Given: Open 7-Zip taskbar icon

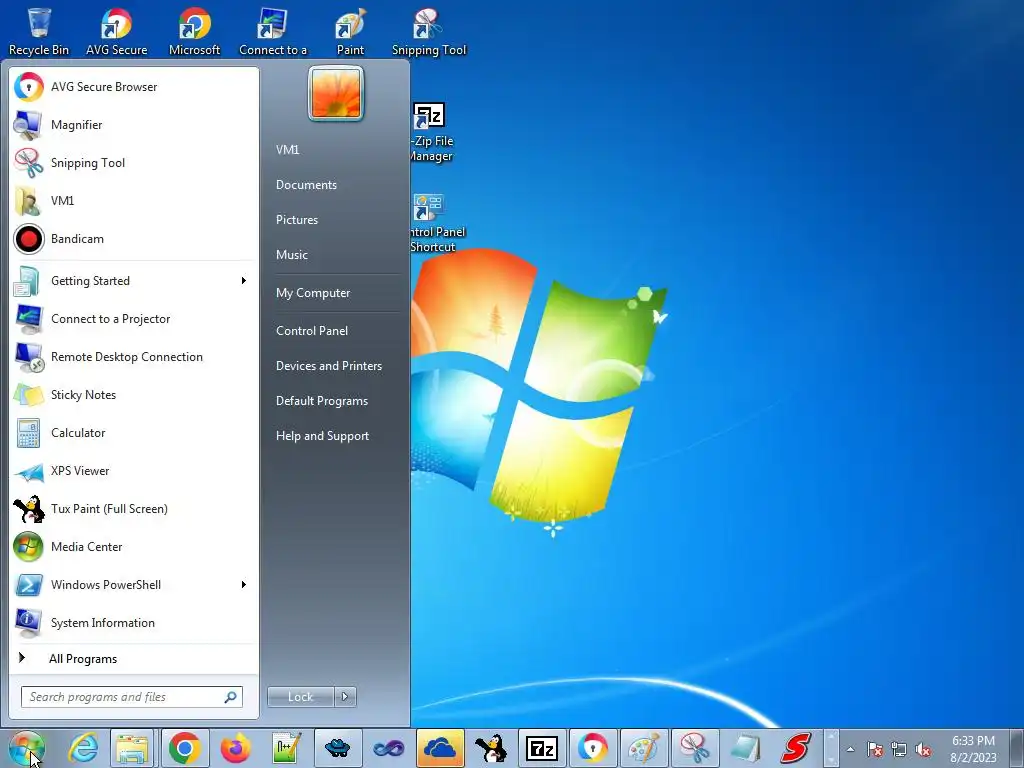Looking at the screenshot, I should click(x=541, y=748).
